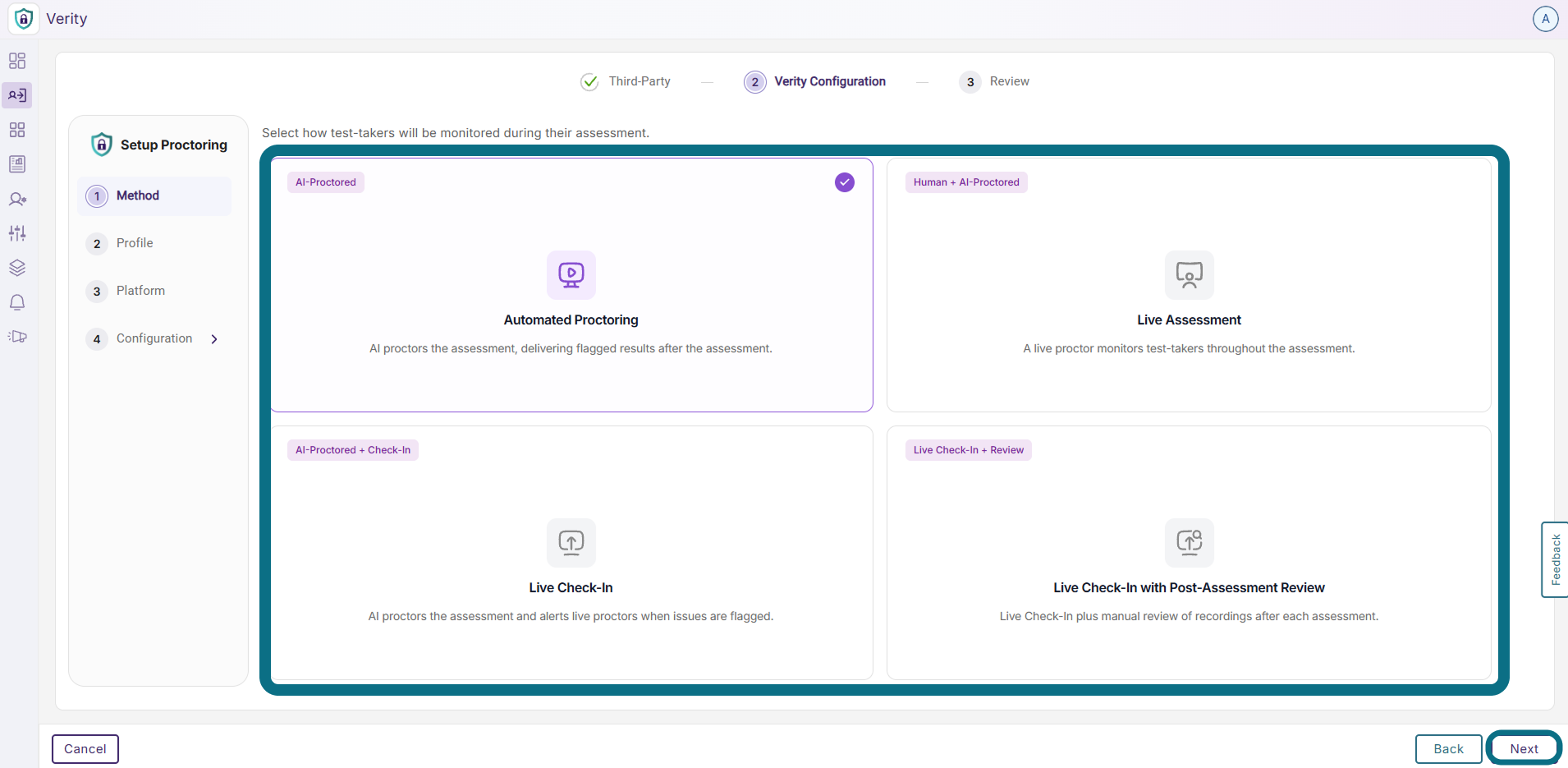Open the second grid icon in sidebar
The height and width of the screenshot is (768, 1568).
[17, 130]
